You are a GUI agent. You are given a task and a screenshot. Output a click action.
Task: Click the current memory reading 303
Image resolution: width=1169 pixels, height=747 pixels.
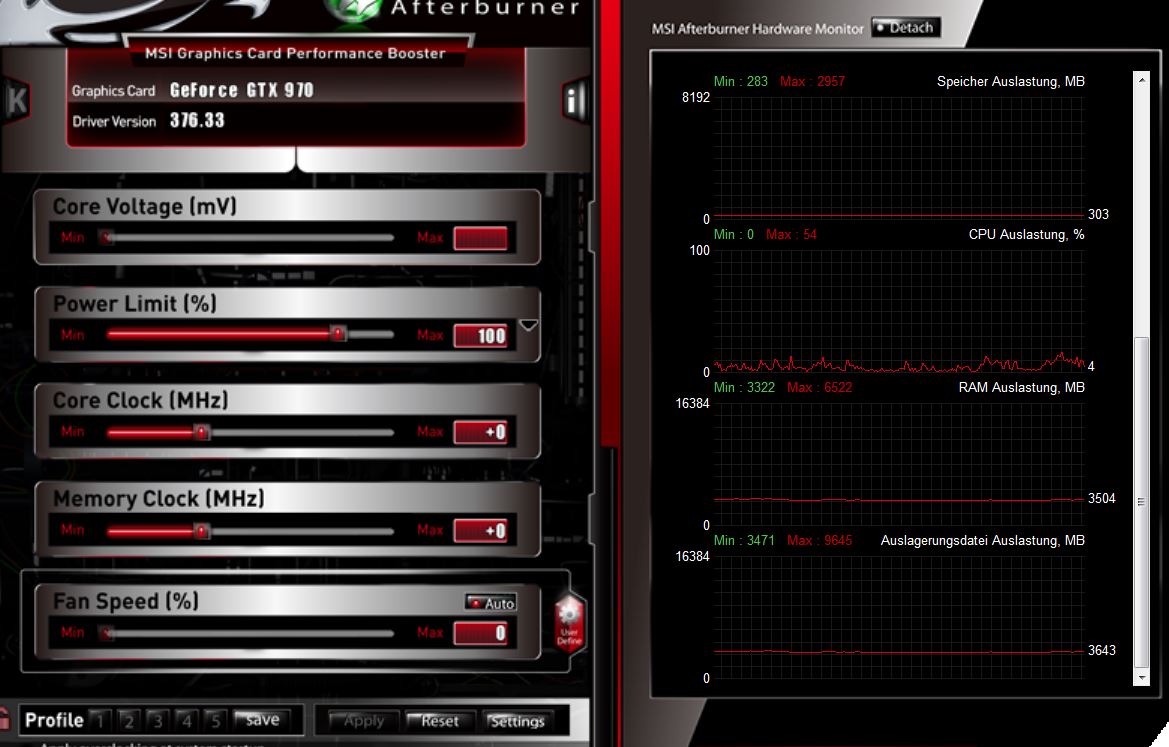[1098, 214]
